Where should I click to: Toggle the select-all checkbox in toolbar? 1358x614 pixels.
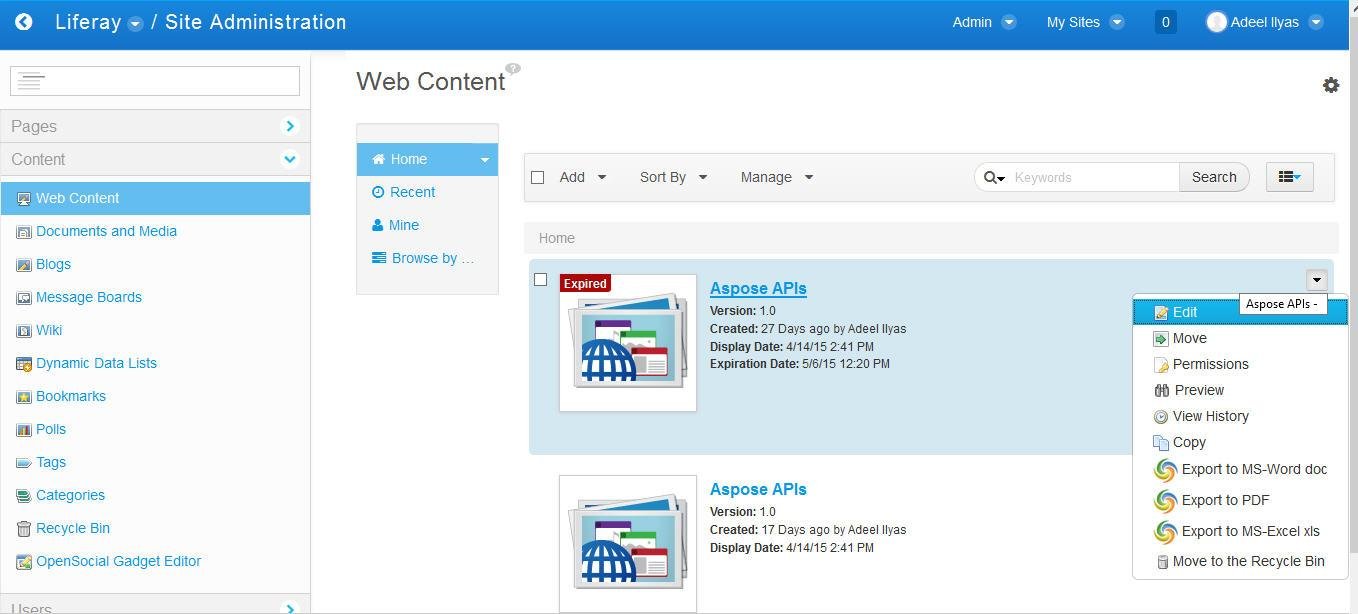pyautogui.click(x=537, y=177)
